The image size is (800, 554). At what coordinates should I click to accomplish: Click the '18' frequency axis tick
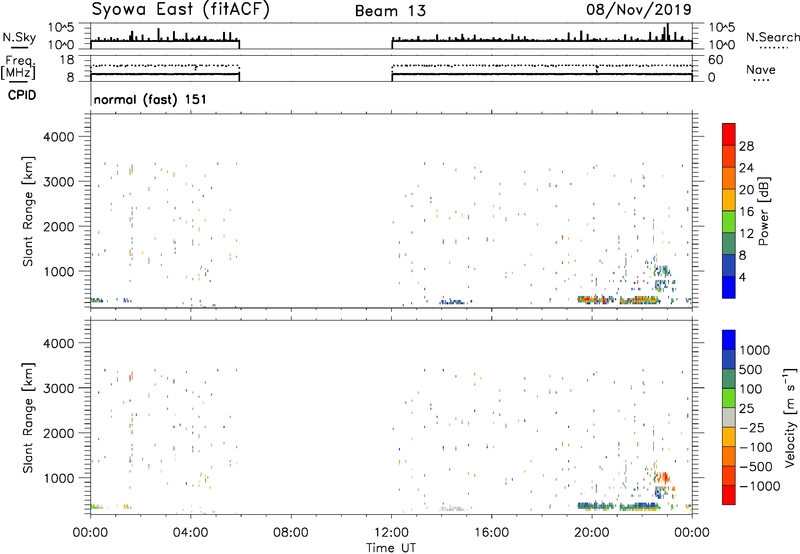pyautogui.click(x=67, y=60)
